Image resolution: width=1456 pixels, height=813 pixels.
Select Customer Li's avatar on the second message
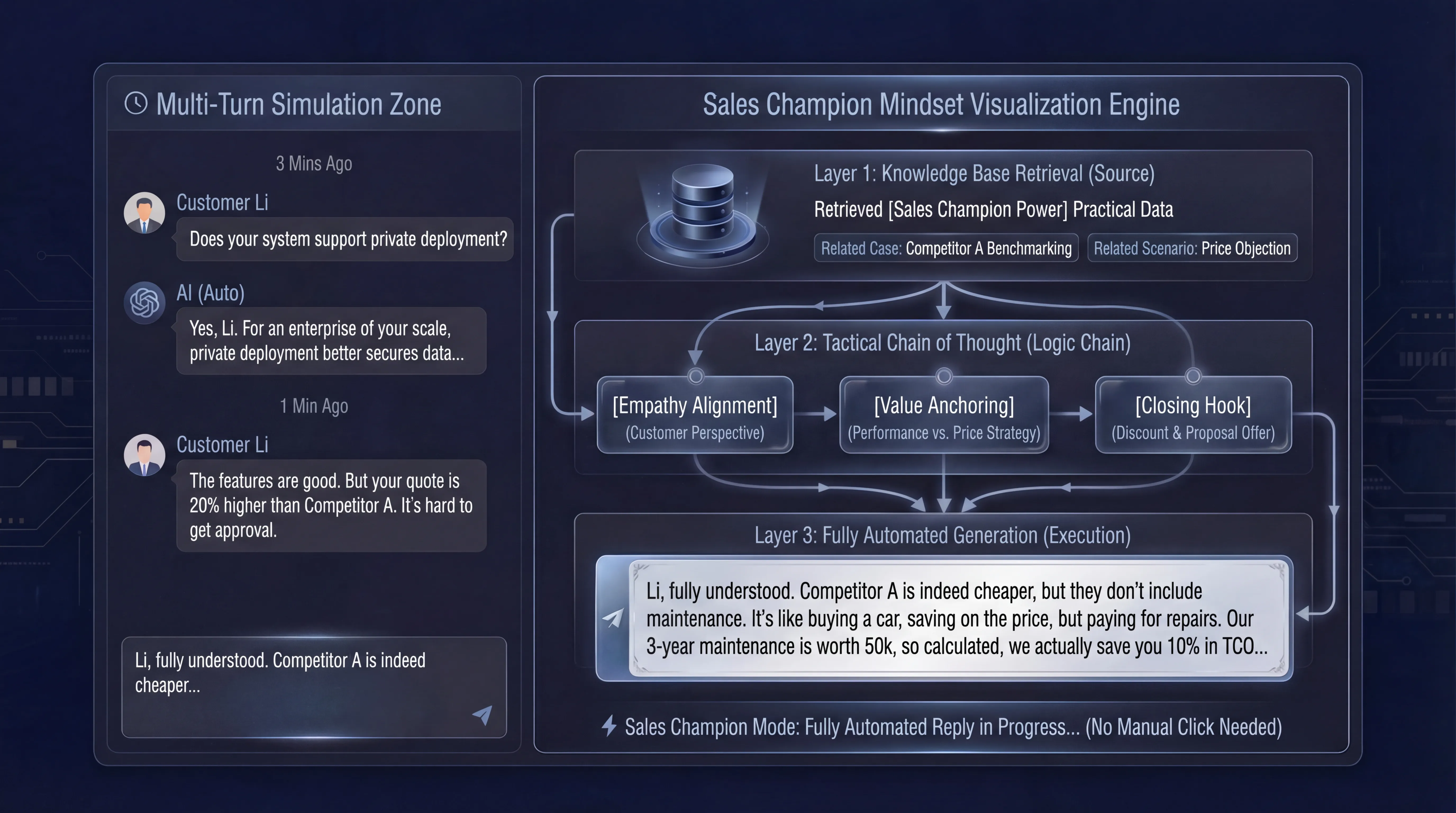[145, 455]
